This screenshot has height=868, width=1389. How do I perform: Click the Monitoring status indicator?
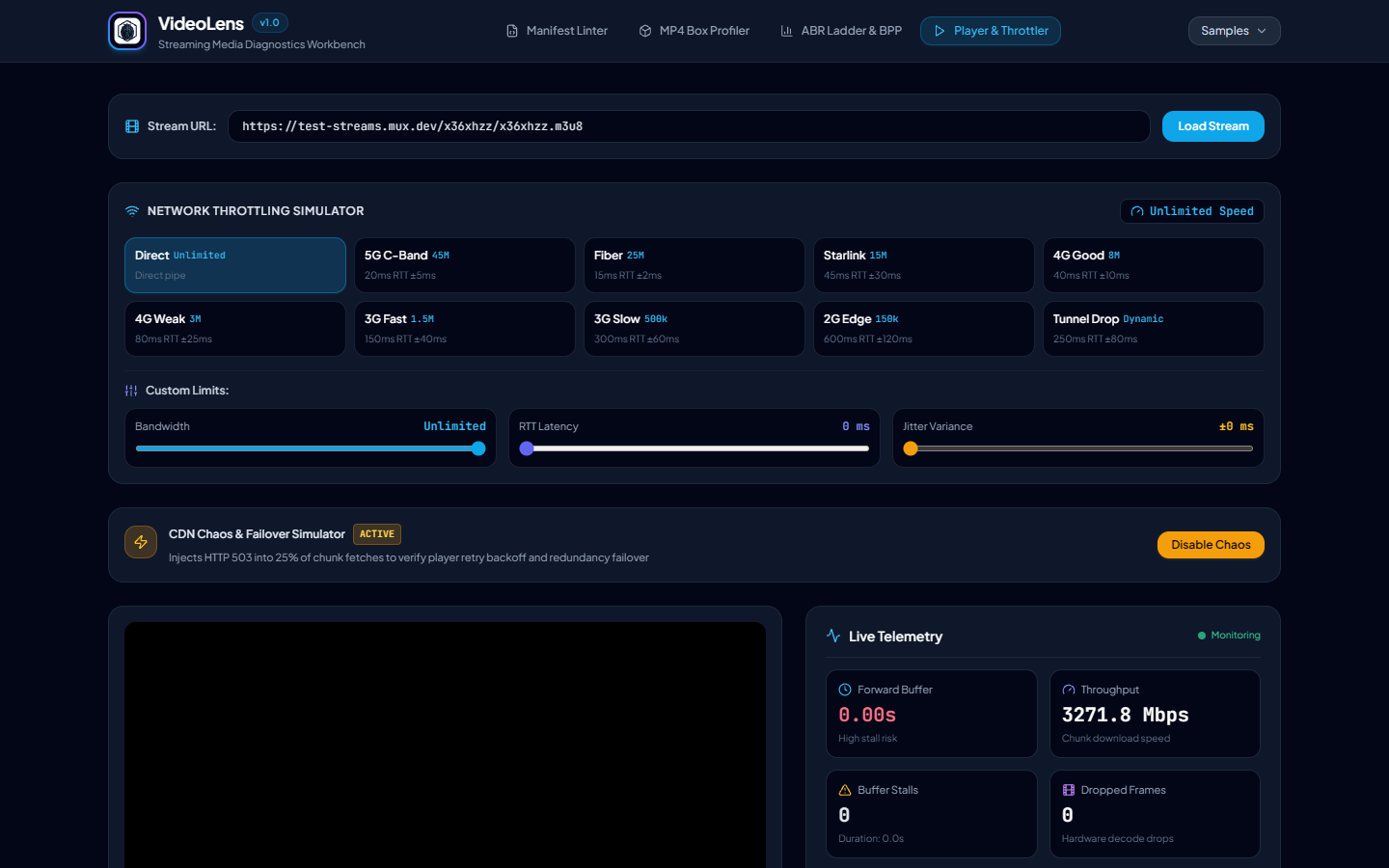click(x=1229, y=636)
